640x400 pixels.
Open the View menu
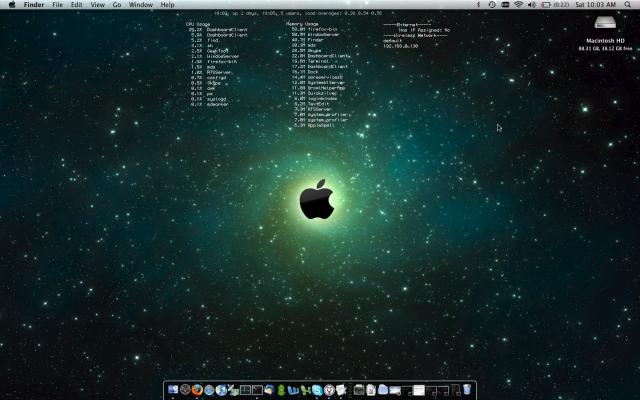coord(98,4)
